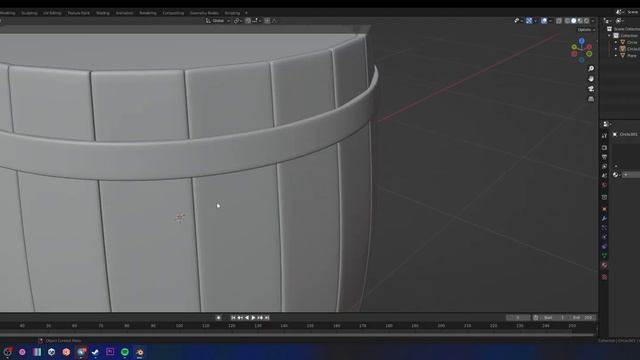Switch to the UV Editing workspace tab
Image resolution: width=640 pixels, height=360 pixels.
pyautogui.click(x=52, y=13)
